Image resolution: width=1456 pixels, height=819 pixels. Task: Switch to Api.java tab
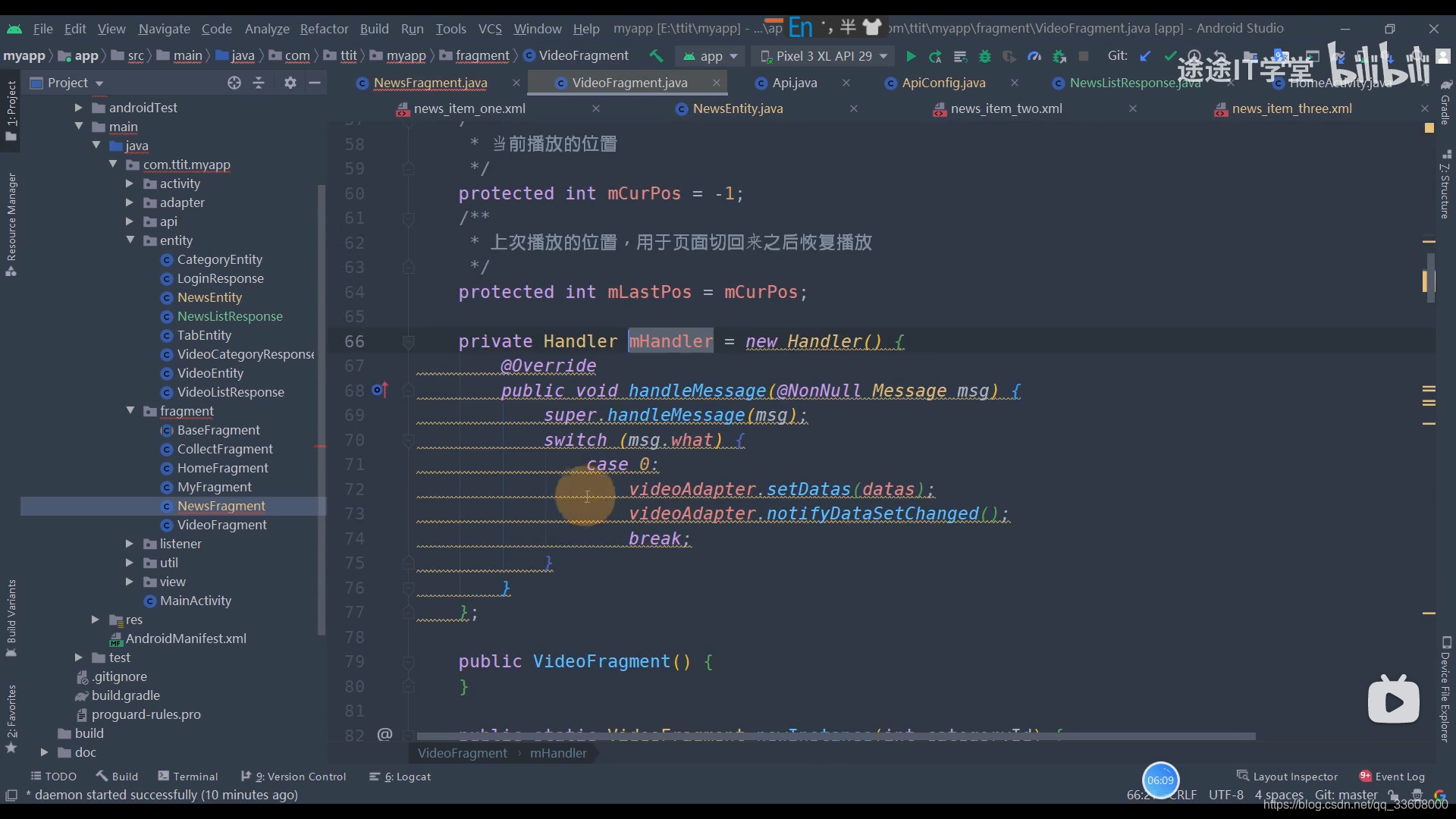(794, 83)
